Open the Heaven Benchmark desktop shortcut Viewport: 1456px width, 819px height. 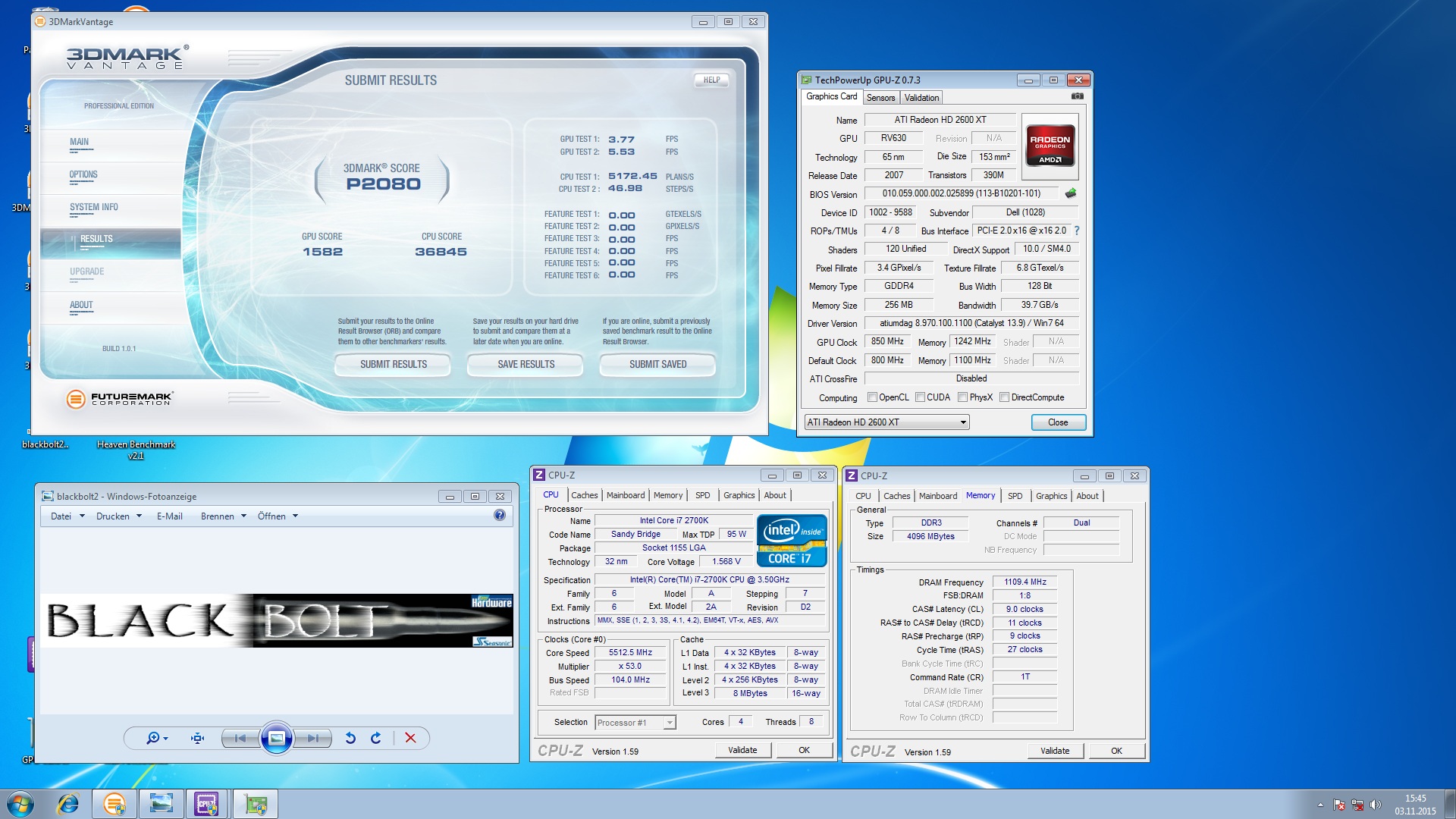pyautogui.click(x=136, y=449)
